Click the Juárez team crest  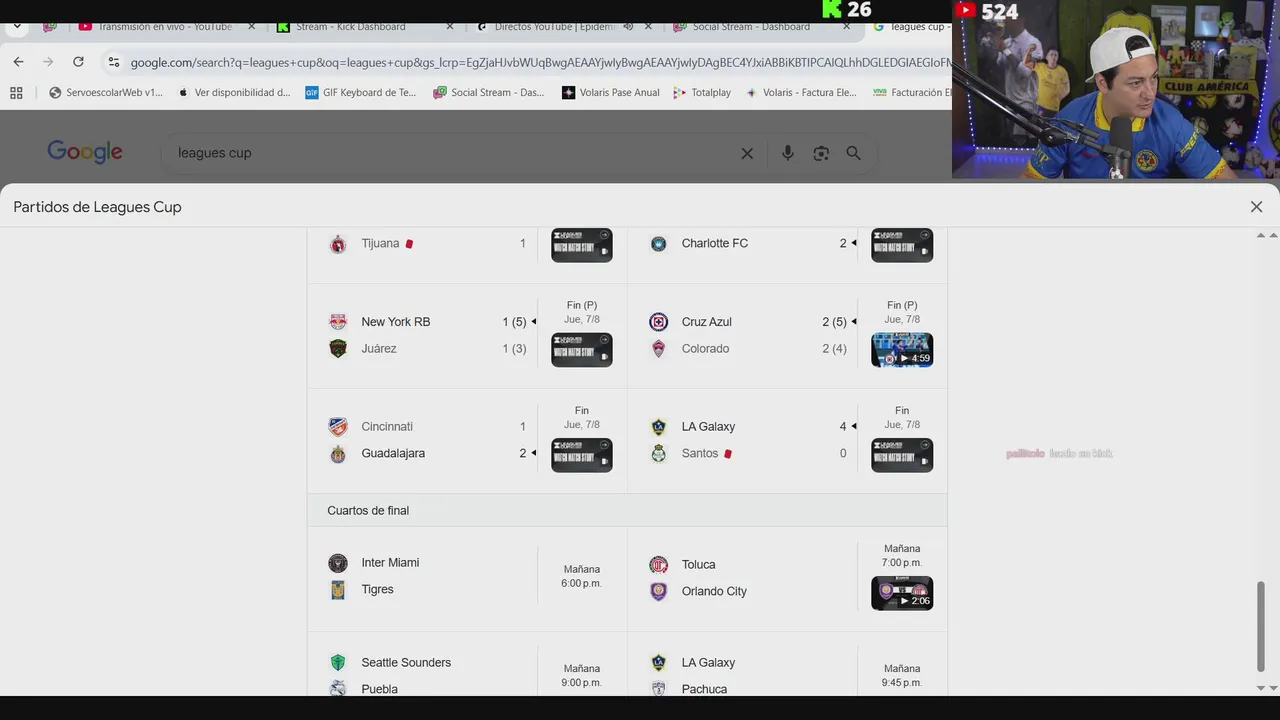pyautogui.click(x=338, y=349)
